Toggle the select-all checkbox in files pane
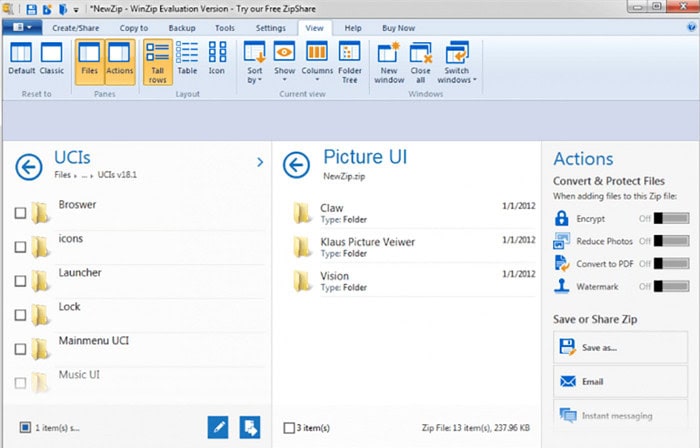Viewport: 700px width, 448px height. (x=25, y=427)
